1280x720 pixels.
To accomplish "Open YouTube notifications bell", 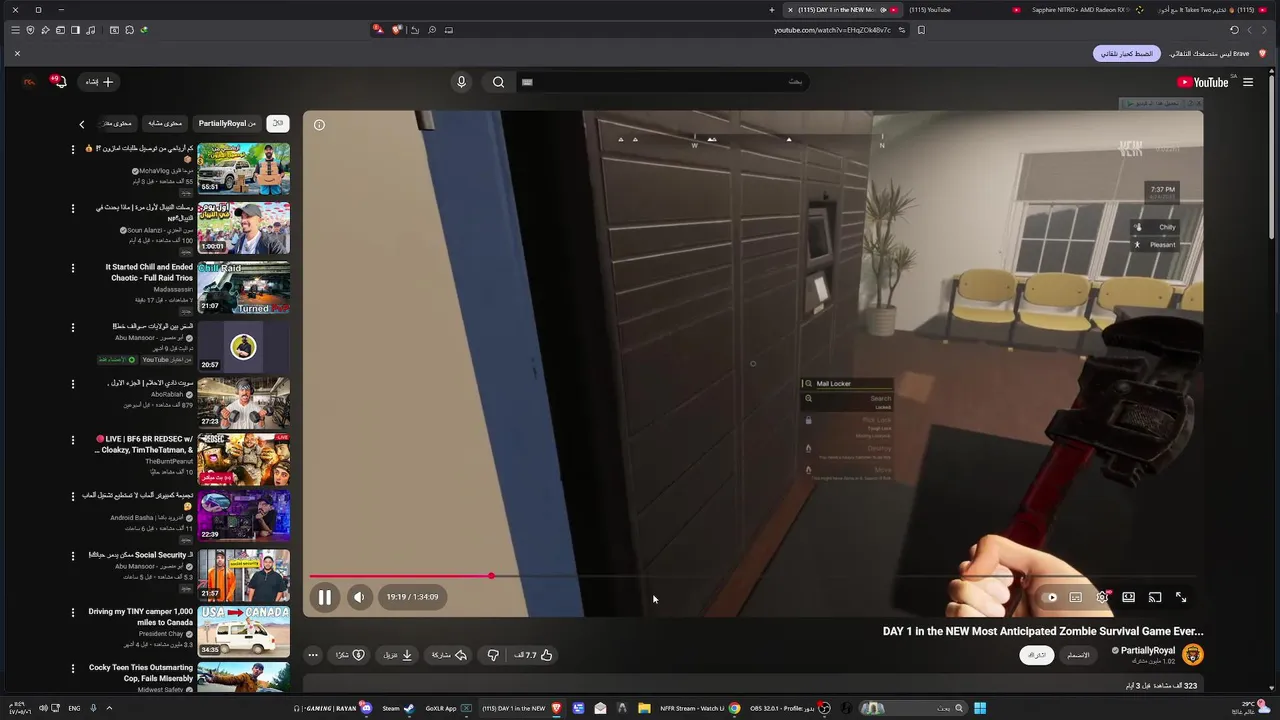I will tap(59, 82).
